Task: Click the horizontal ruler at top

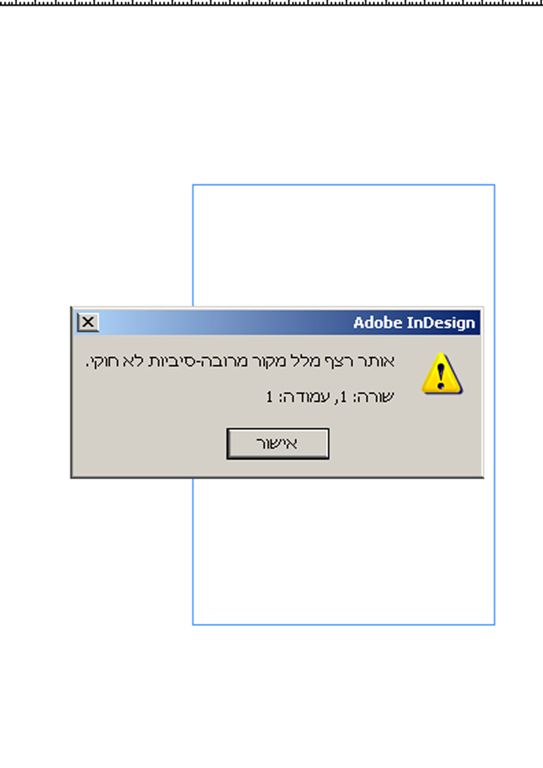Action: click(x=271, y=3)
